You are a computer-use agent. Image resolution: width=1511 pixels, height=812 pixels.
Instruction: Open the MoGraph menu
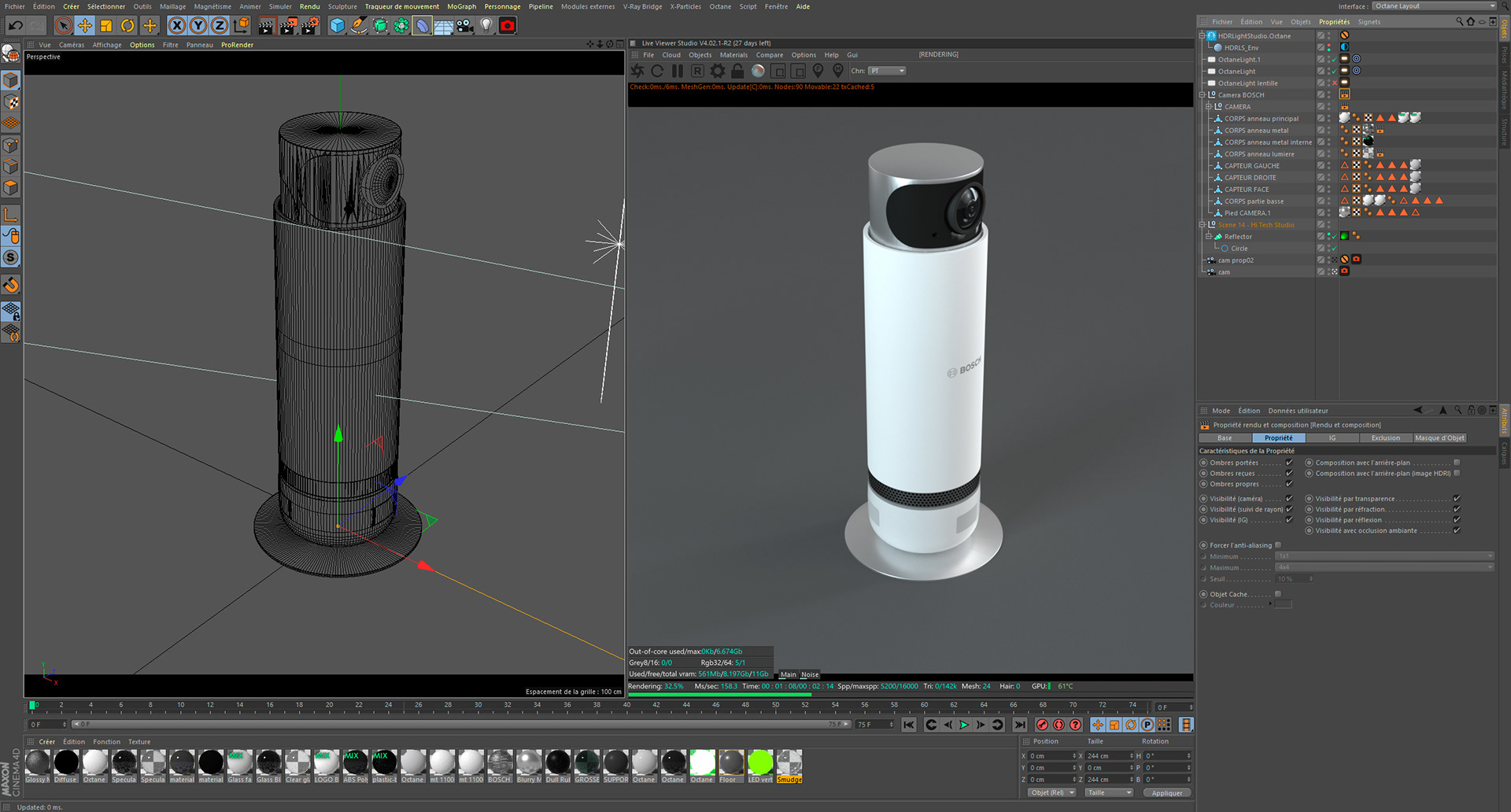[x=461, y=6]
